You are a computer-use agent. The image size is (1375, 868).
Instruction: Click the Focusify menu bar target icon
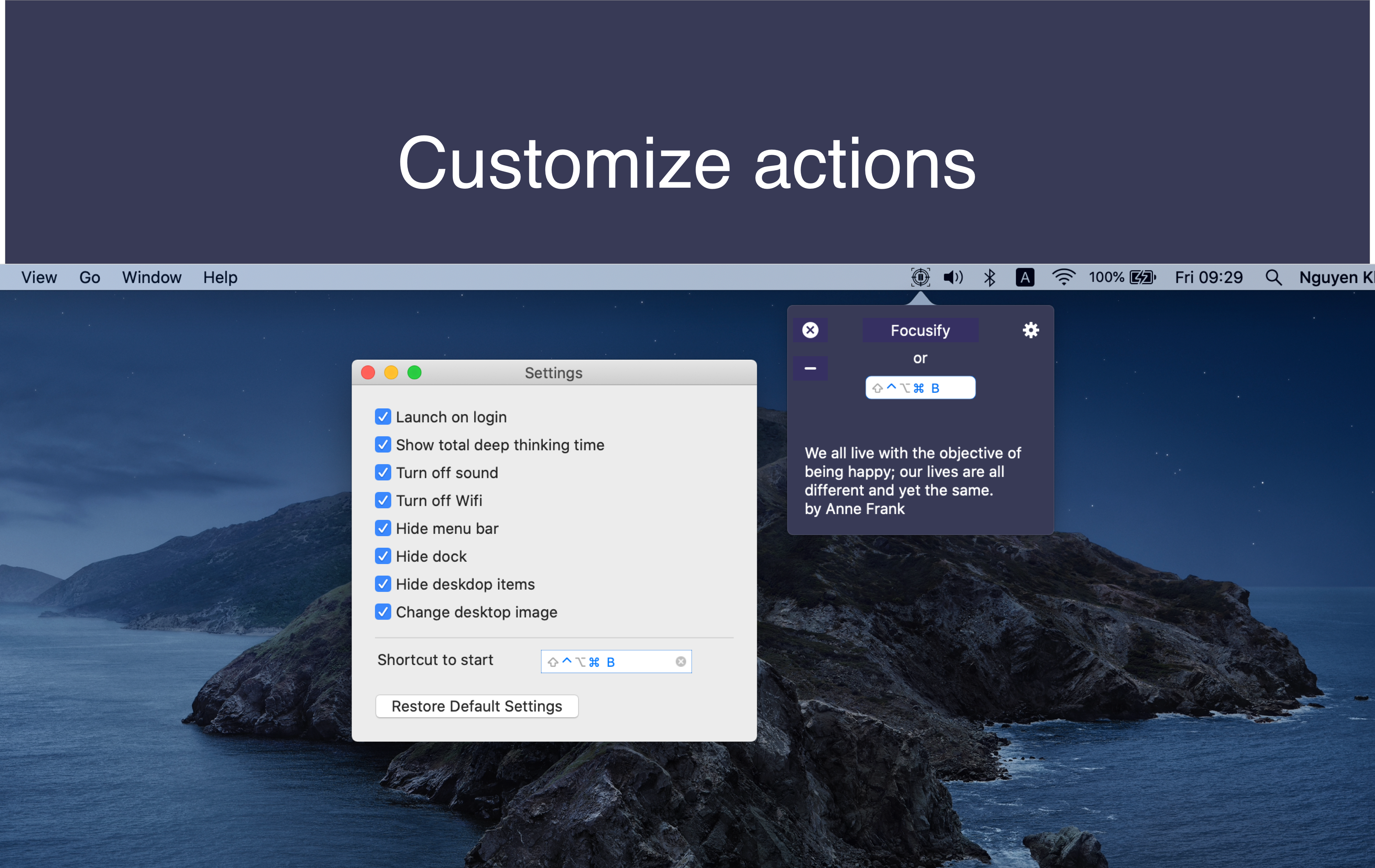(x=920, y=278)
